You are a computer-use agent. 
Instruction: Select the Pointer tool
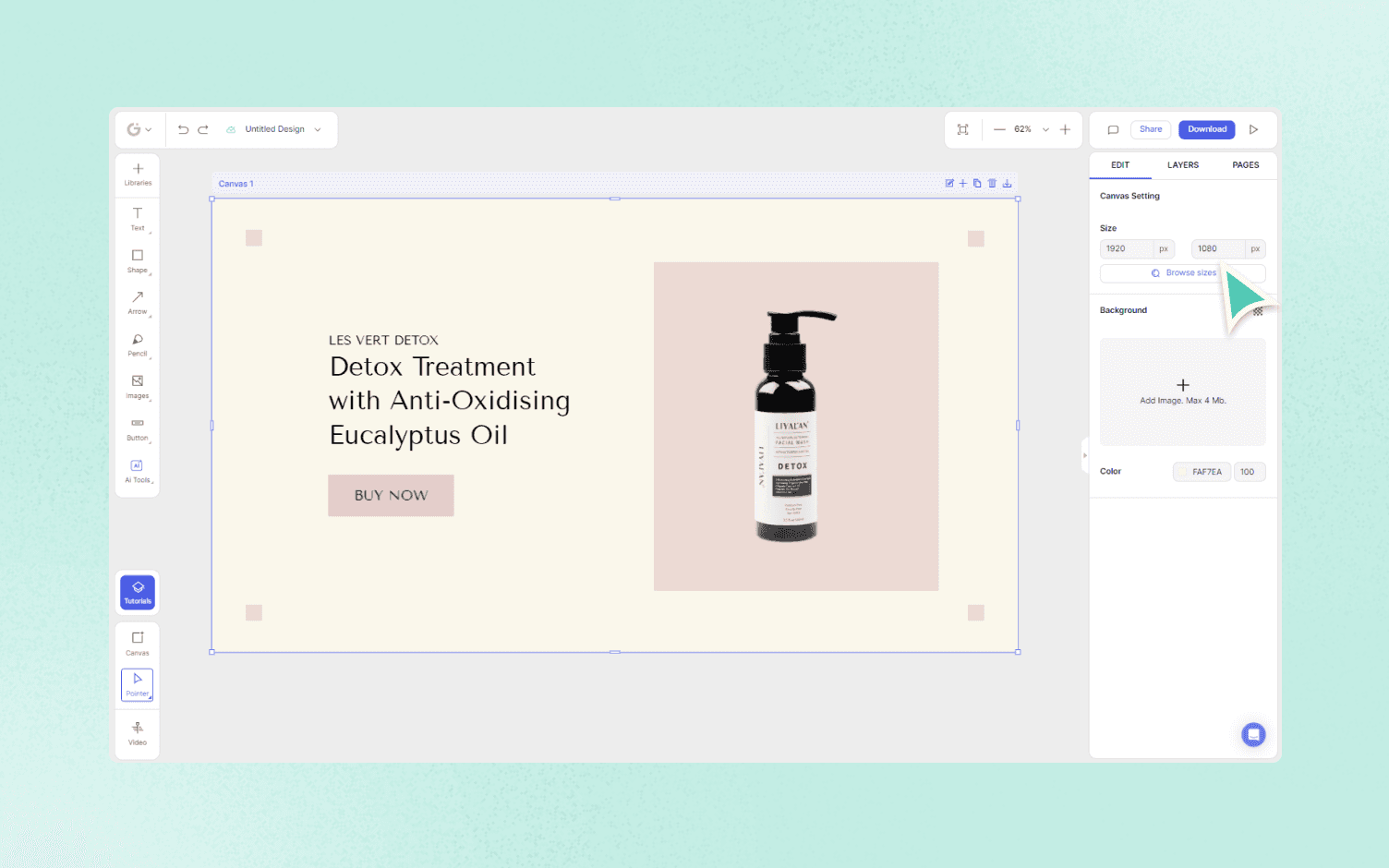pos(138,684)
